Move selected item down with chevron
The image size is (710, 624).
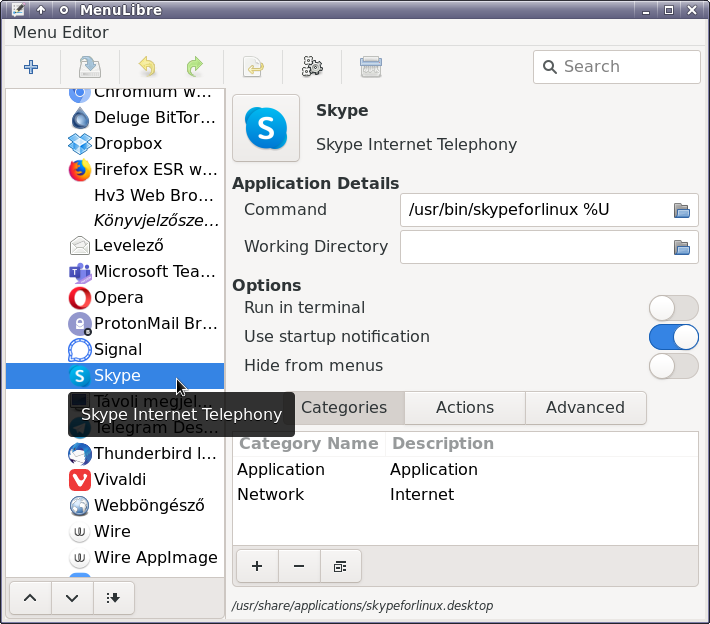point(72,598)
